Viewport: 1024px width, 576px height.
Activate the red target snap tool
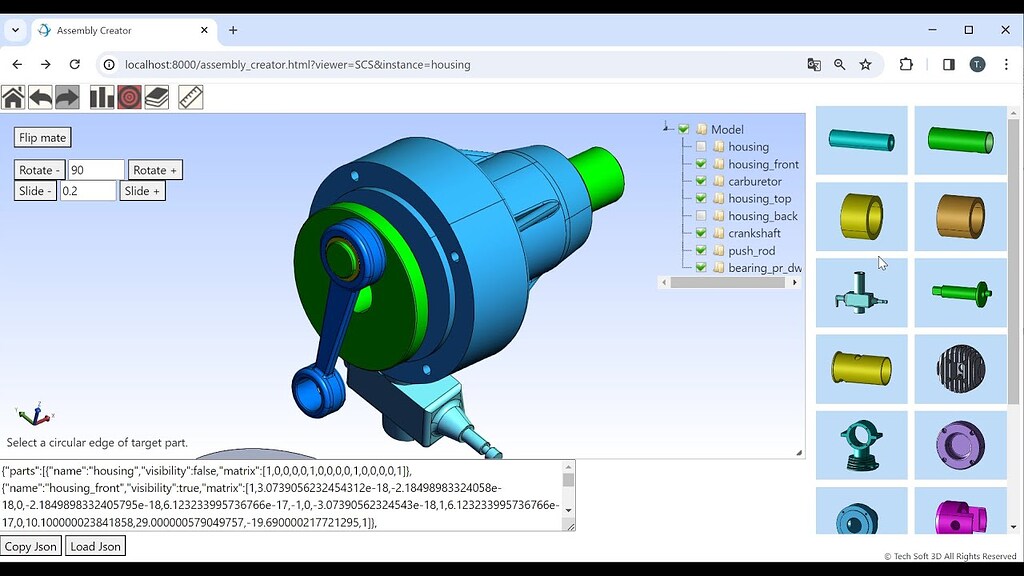[x=129, y=96]
